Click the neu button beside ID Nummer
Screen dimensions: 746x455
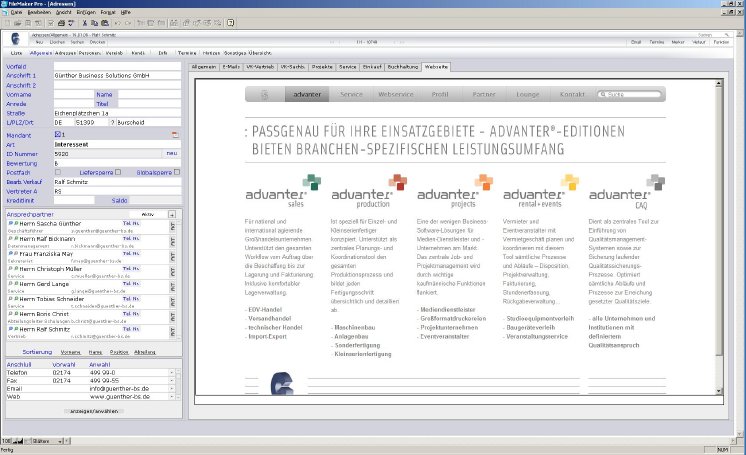click(x=172, y=153)
